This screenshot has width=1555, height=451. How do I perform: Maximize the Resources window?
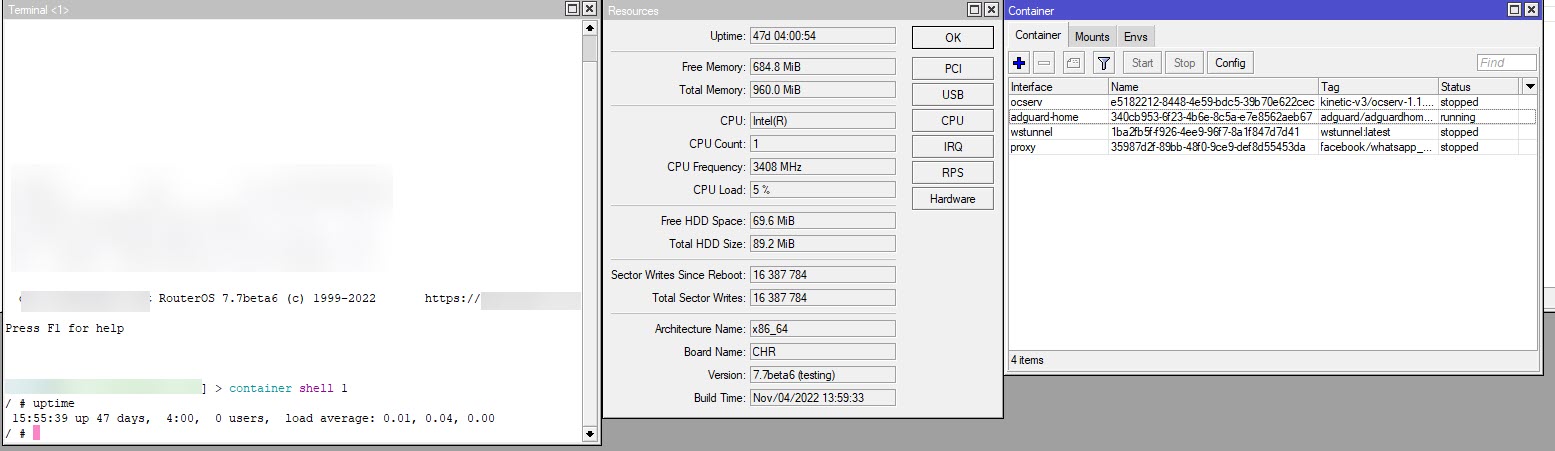(974, 9)
